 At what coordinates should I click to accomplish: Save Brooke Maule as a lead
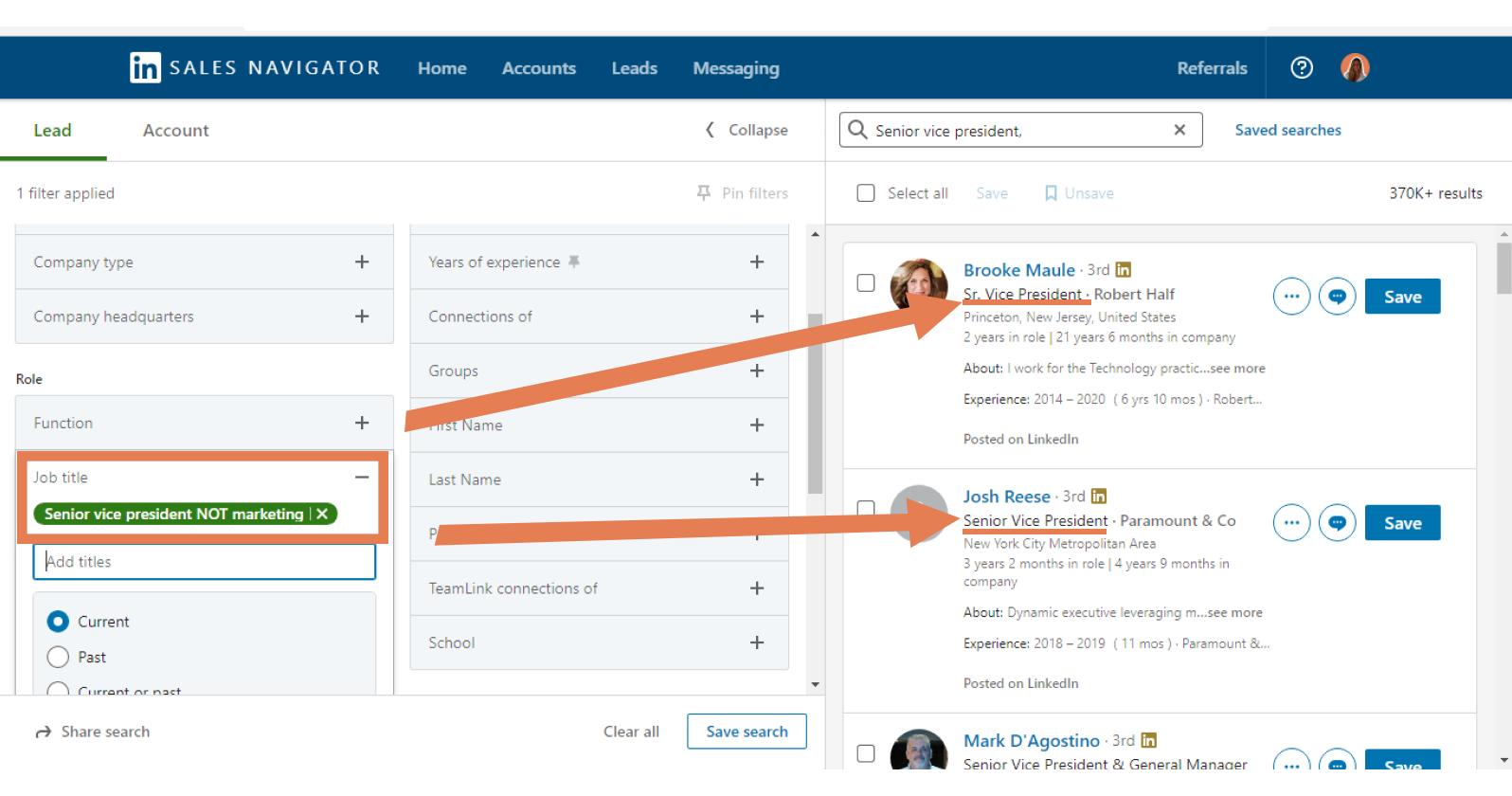pyautogui.click(x=1403, y=297)
